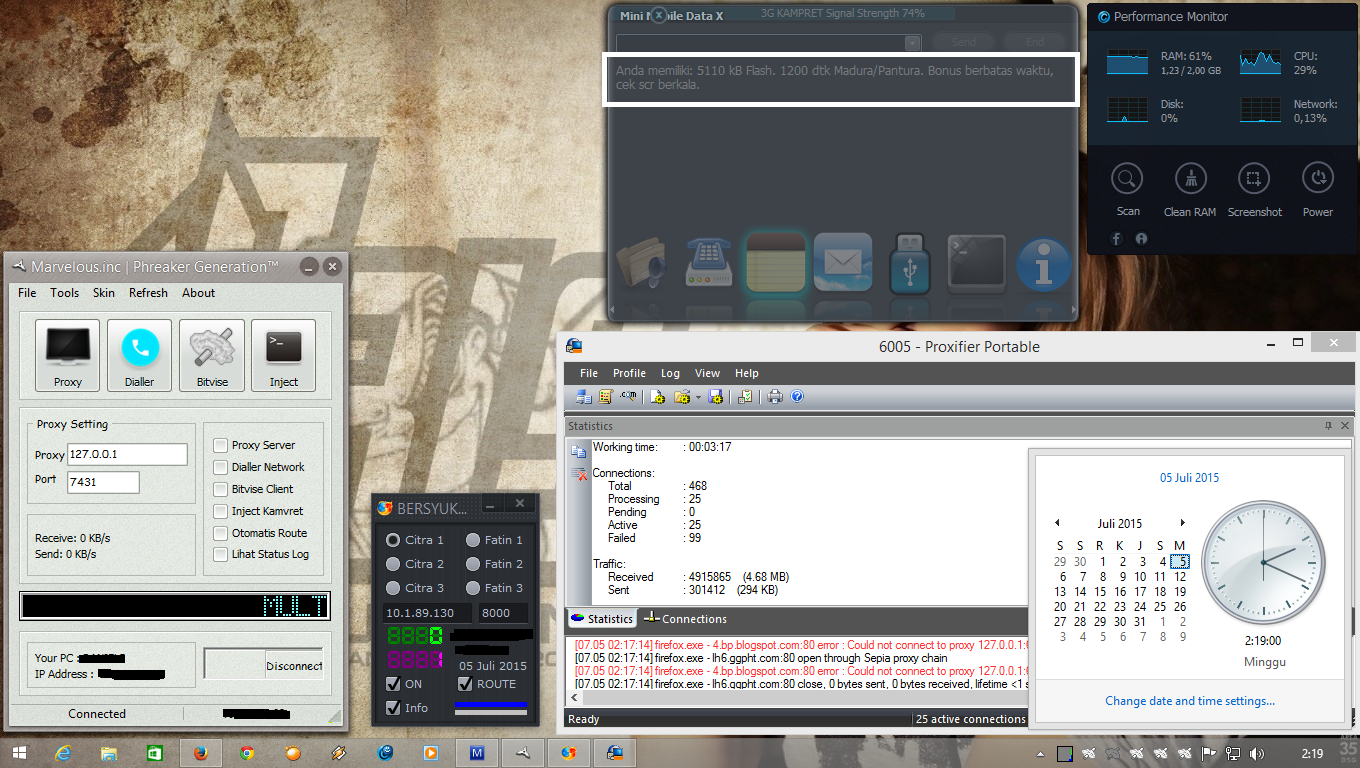Click the Inject tool icon
The image size is (1360, 768).
283,355
